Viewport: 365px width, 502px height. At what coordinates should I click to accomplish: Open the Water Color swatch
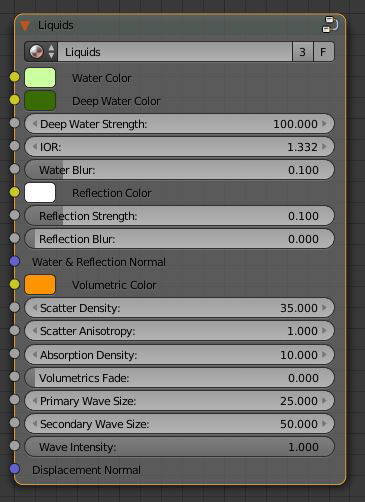(x=40, y=78)
